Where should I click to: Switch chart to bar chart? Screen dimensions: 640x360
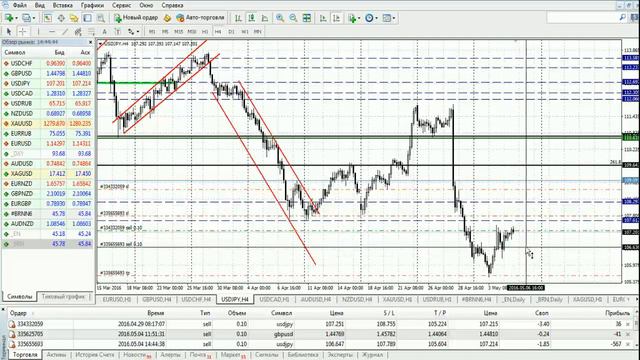click(x=238, y=18)
